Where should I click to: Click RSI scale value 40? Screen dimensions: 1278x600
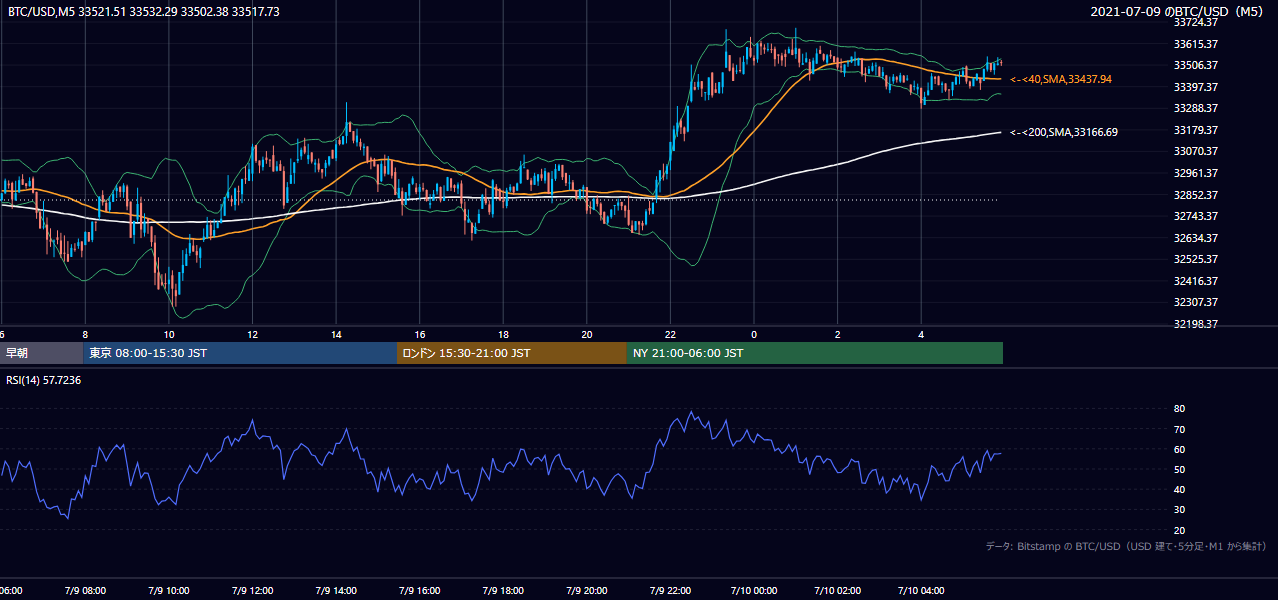tap(1179, 489)
